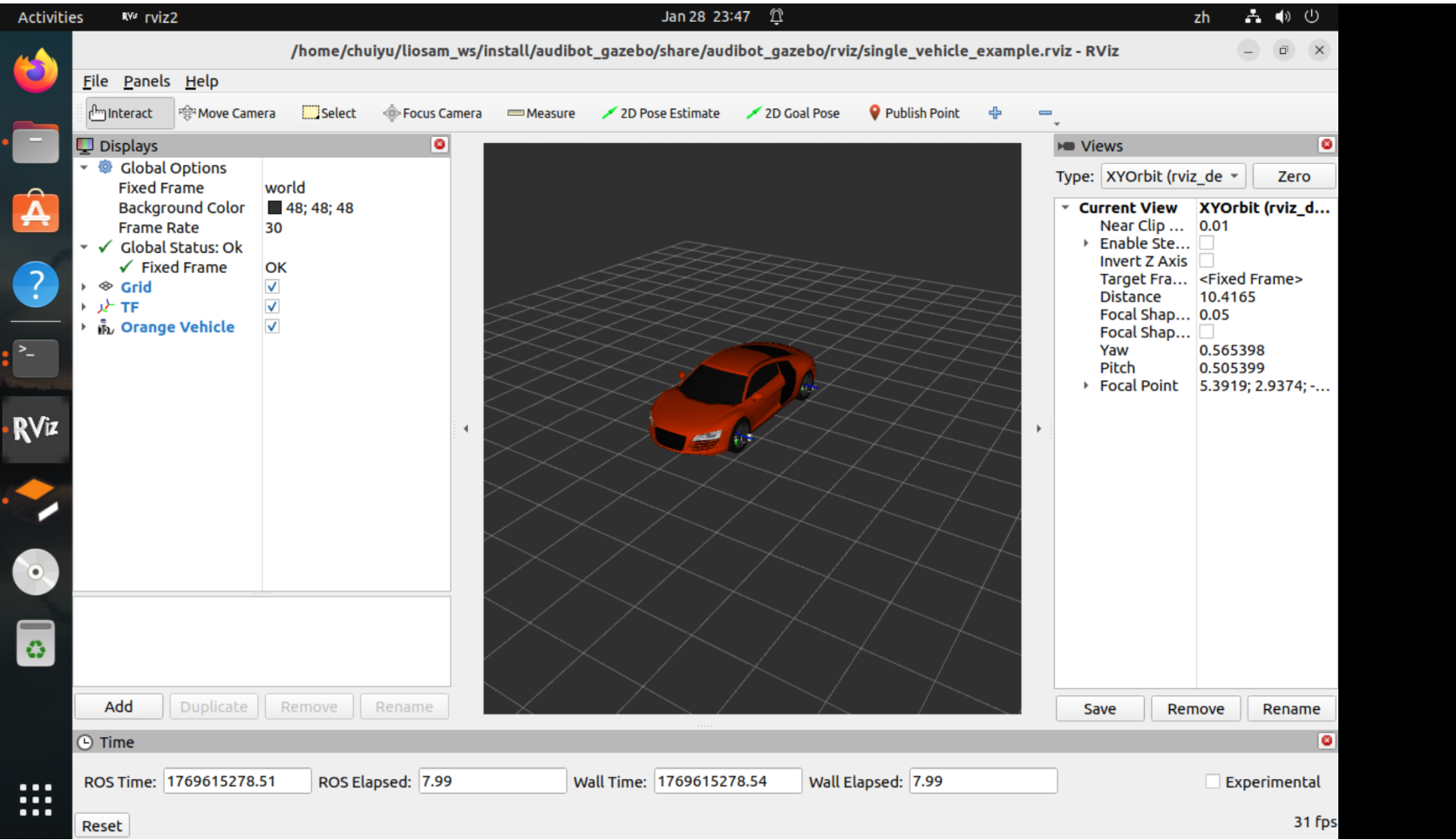Click the blue plus add-tool icon
This screenshot has width=1456, height=840.
coord(995,113)
